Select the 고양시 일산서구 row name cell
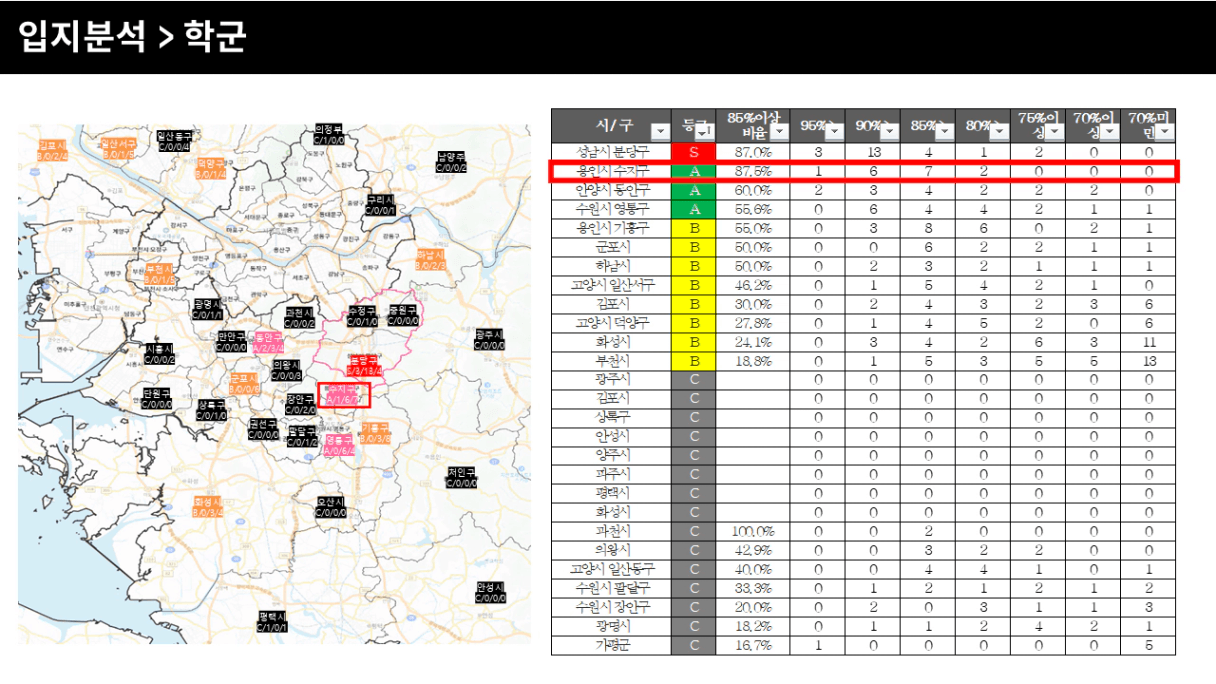1216x684 pixels. click(x=612, y=285)
